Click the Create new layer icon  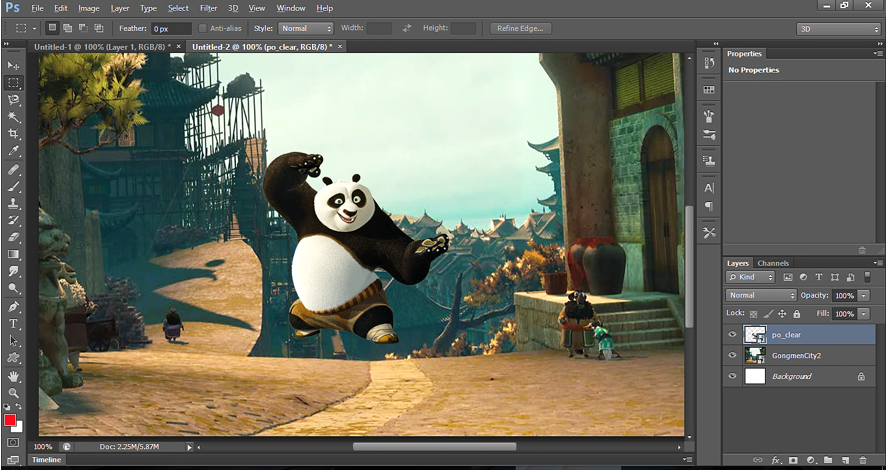pyautogui.click(x=846, y=460)
